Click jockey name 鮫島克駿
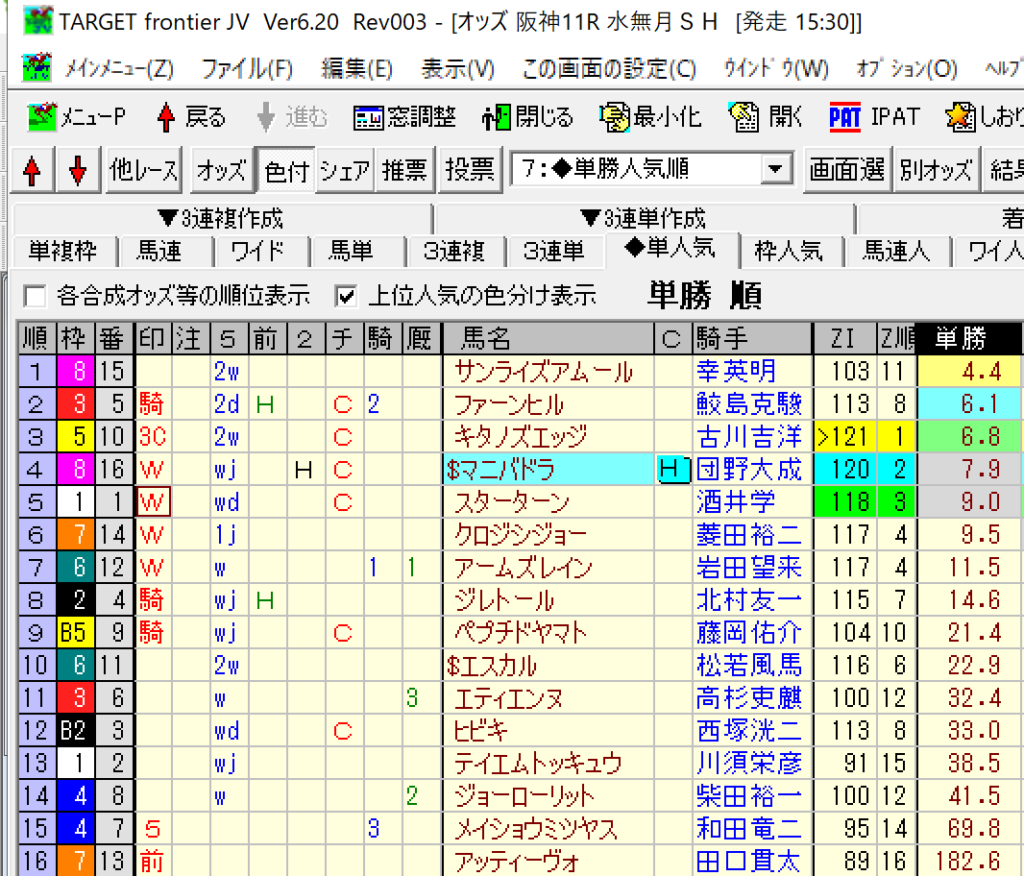 (x=749, y=404)
